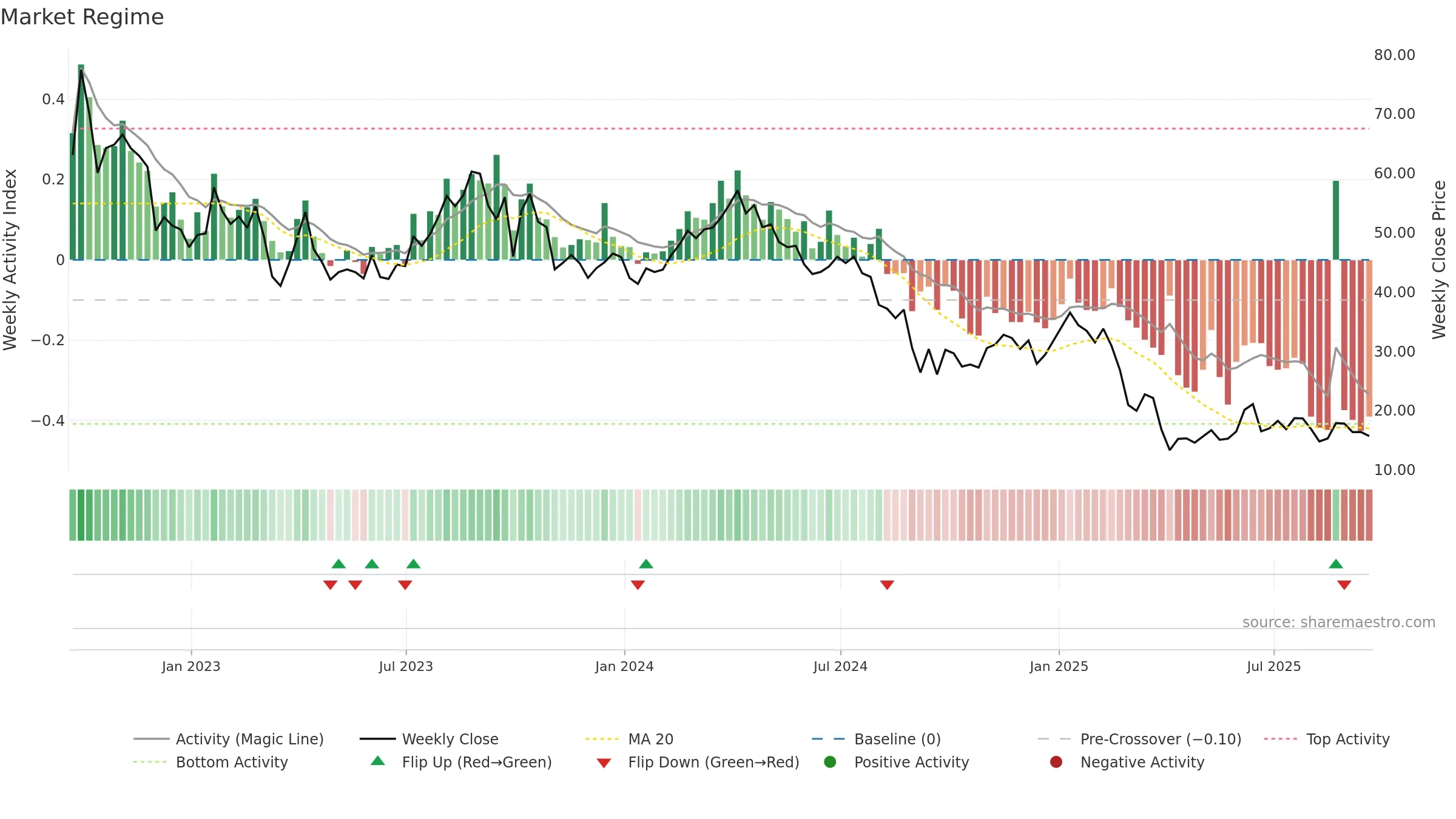The image size is (1456, 819).
Task: Click the Jan 2025 x-axis label
Action: point(1059,666)
